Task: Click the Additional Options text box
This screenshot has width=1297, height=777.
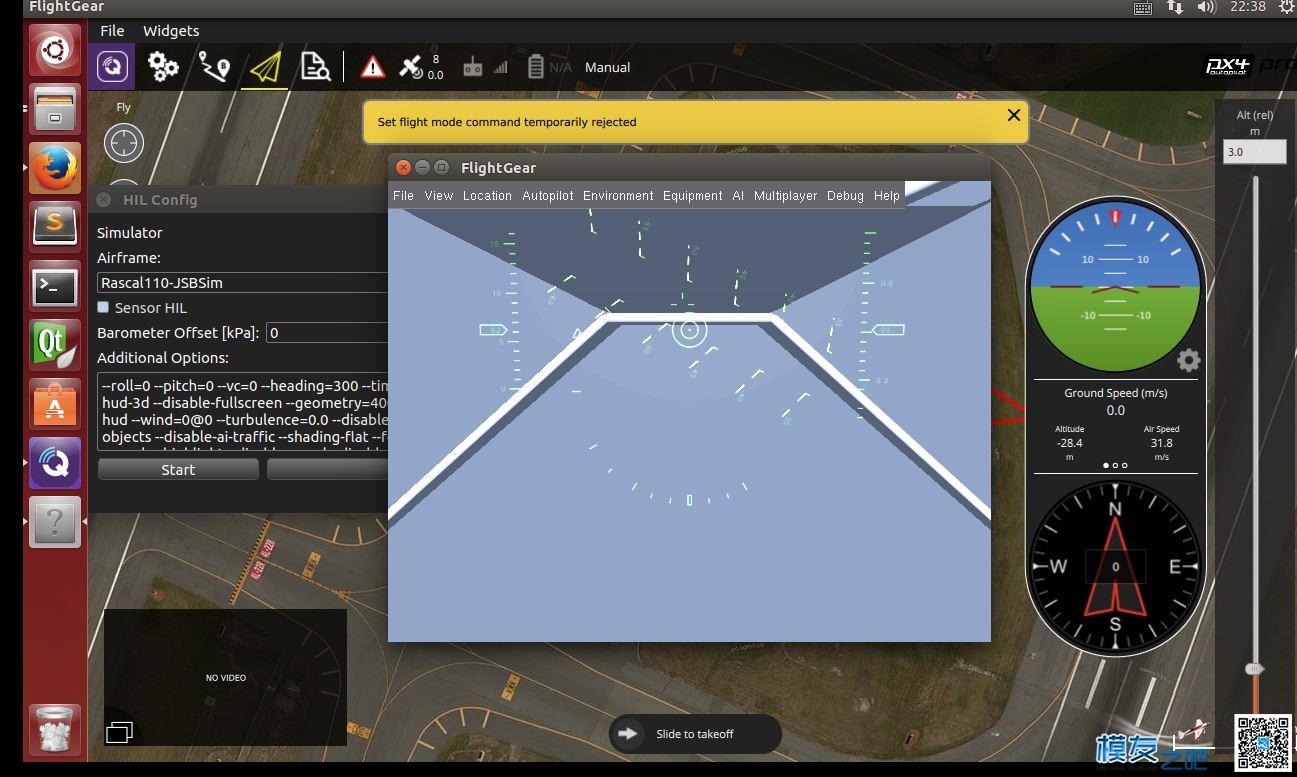Action: (243, 410)
